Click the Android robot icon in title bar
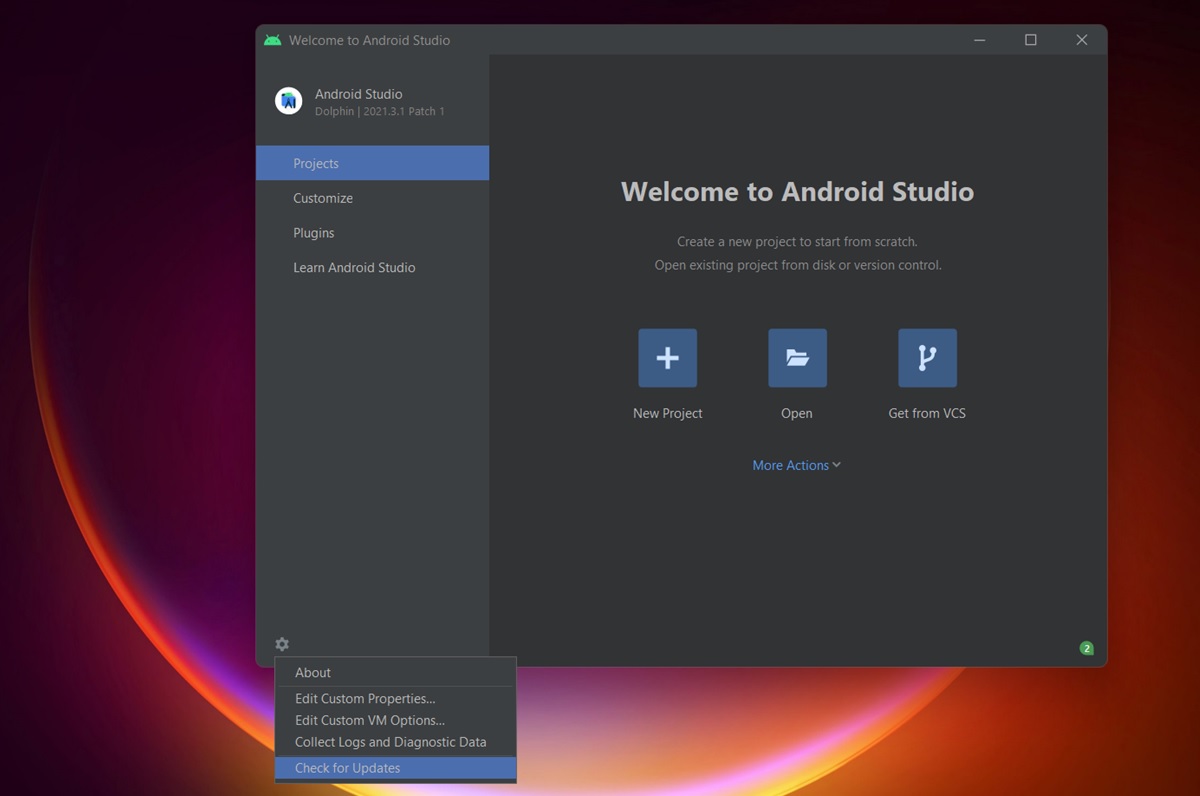The width and height of the screenshot is (1200, 796). click(x=273, y=40)
